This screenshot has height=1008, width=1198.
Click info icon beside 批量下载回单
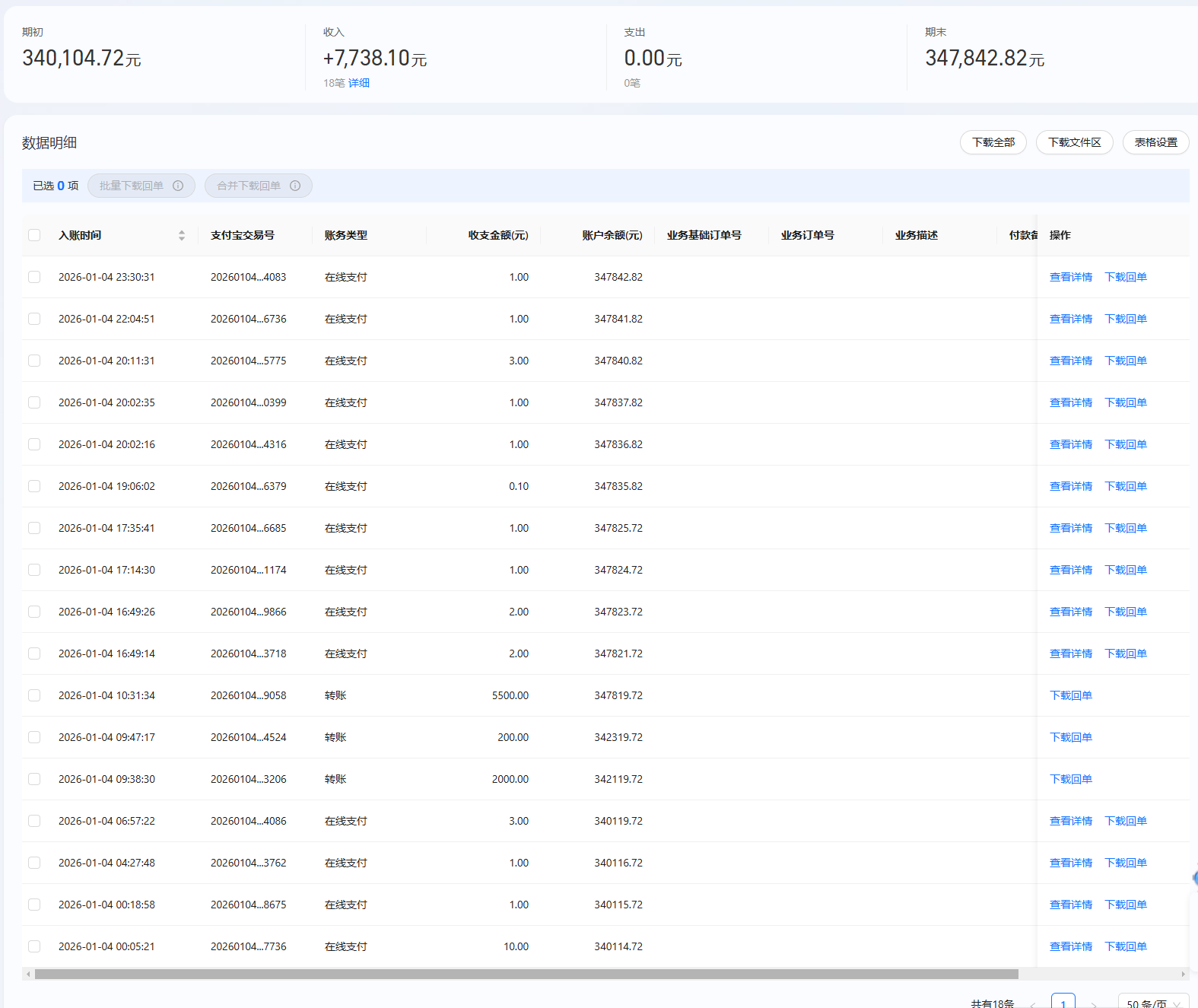point(178,186)
